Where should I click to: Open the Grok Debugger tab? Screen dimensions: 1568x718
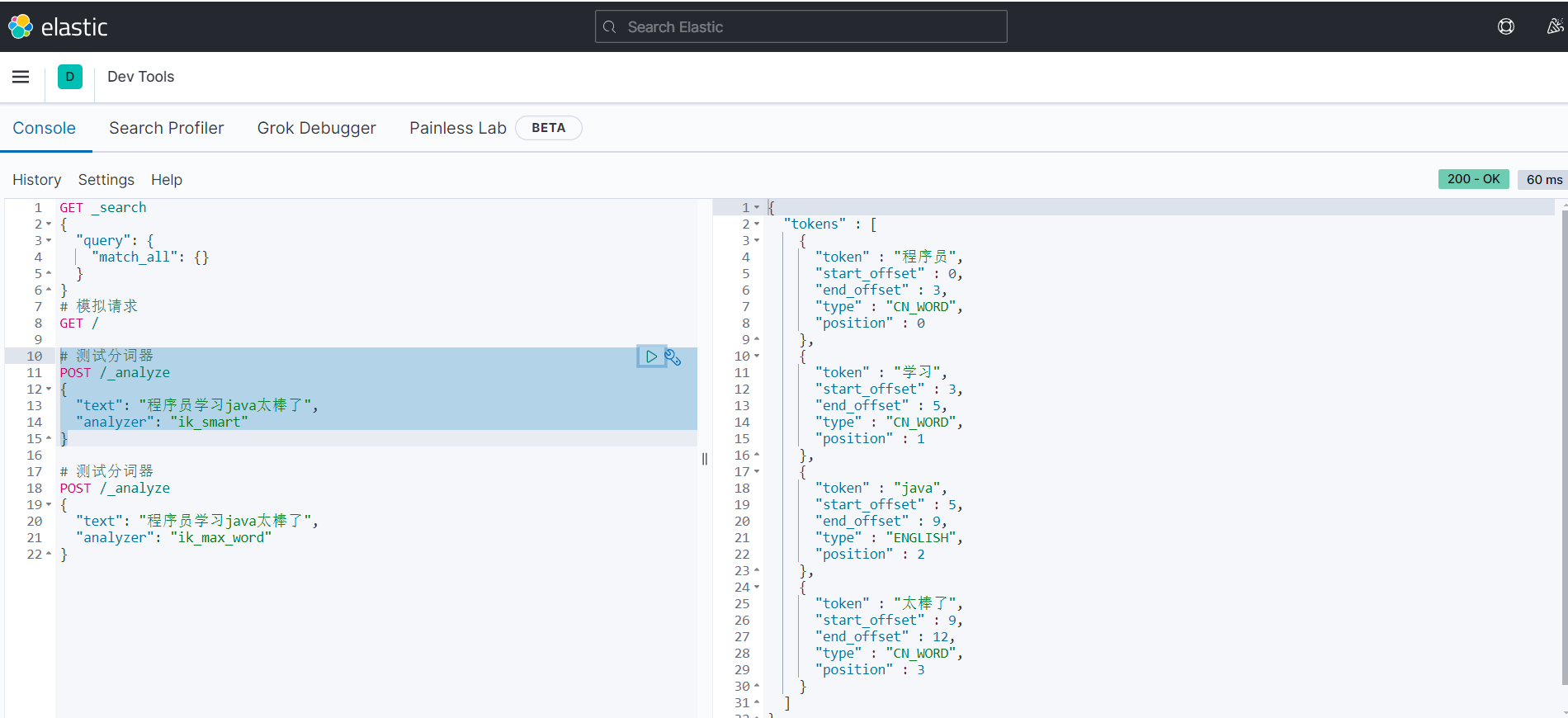click(x=316, y=128)
